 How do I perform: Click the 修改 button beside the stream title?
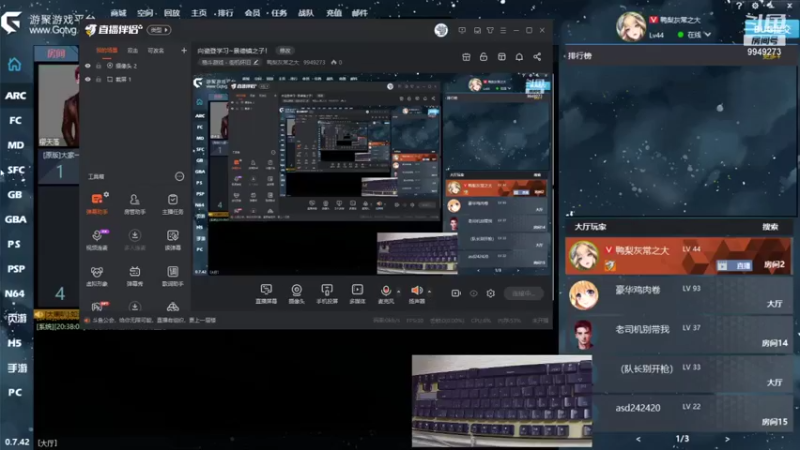point(285,51)
